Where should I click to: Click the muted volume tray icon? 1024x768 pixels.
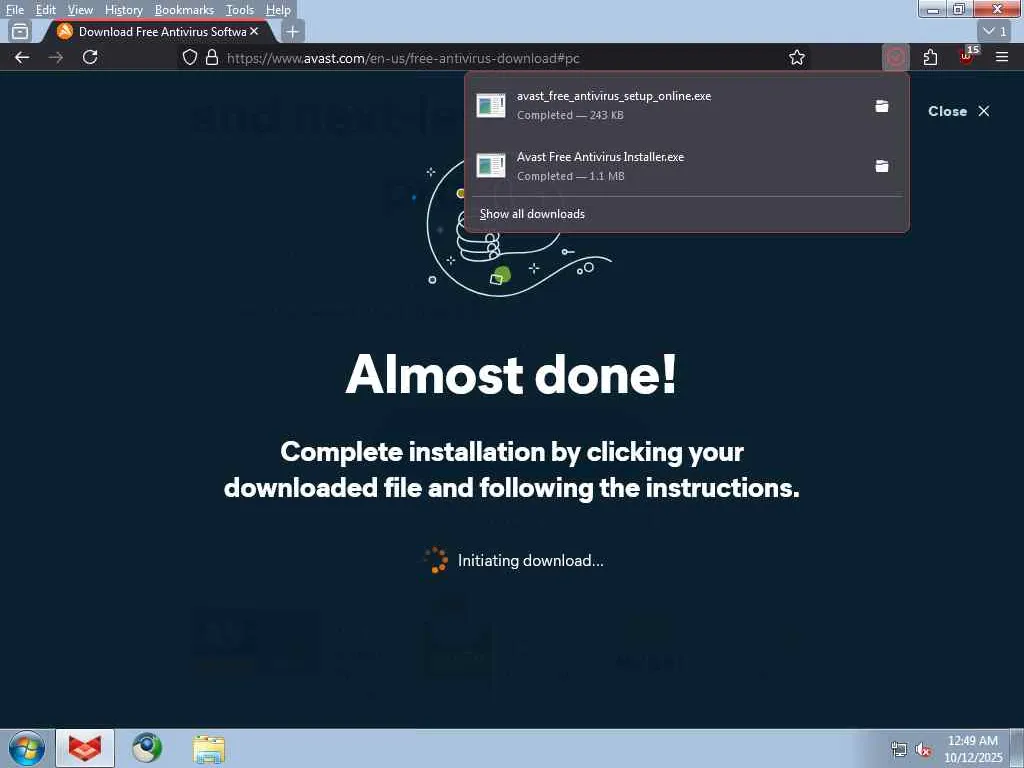point(923,750)
